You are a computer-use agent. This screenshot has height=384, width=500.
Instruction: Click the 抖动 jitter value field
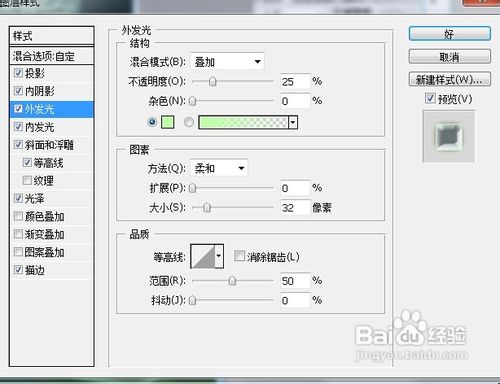[295, 300]
